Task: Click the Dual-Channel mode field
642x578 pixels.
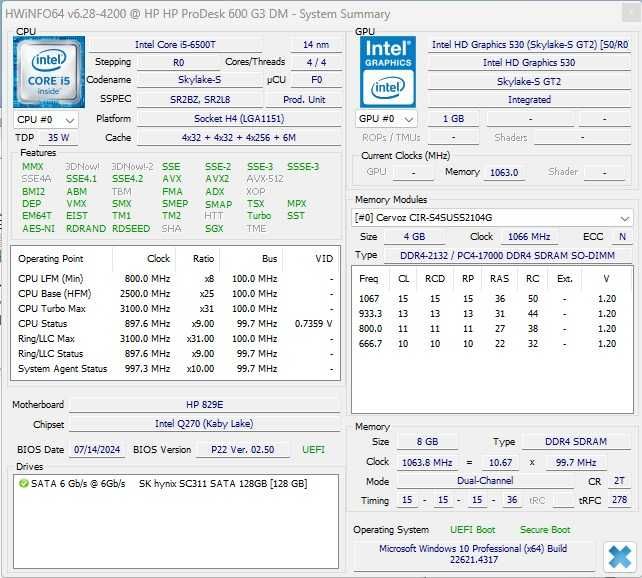Action: tap(485, 481)
